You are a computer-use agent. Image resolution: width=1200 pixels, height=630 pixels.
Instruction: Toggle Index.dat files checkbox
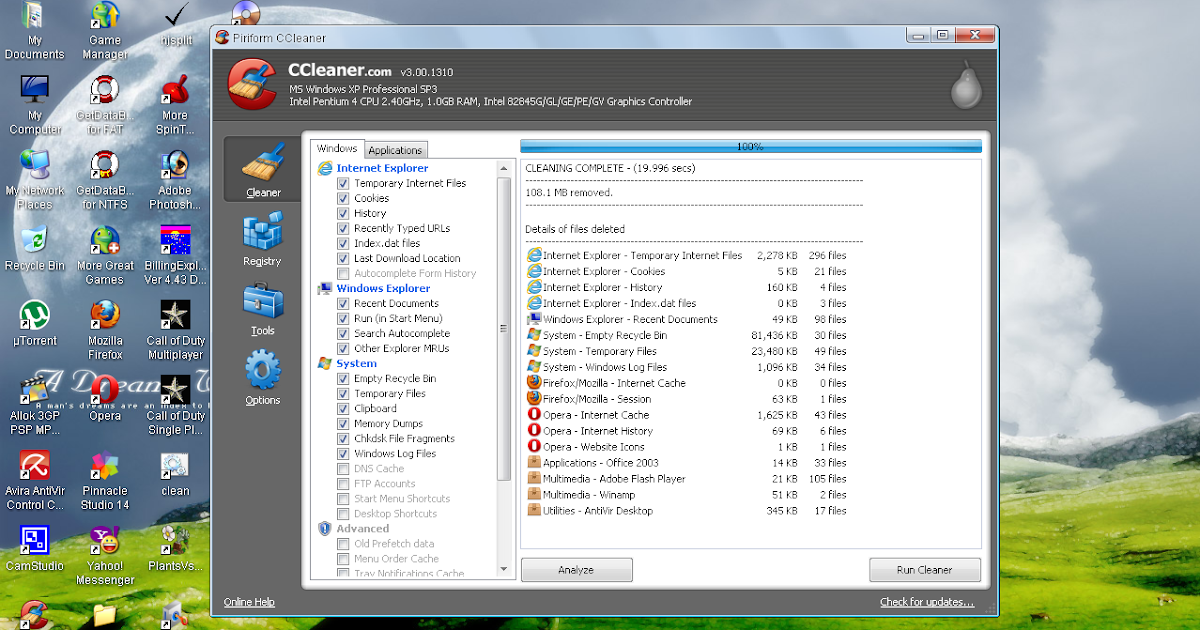(x=344, y=243)
